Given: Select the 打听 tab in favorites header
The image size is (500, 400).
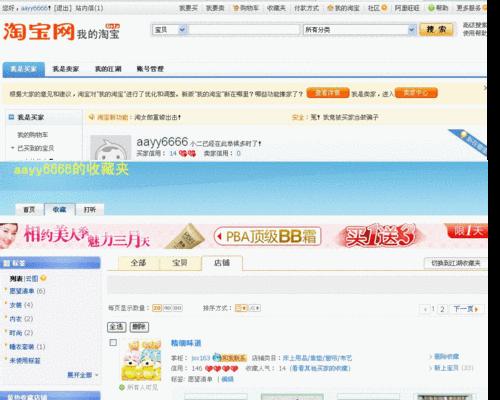Looking at the screenshot, I should tap(90, 209).
